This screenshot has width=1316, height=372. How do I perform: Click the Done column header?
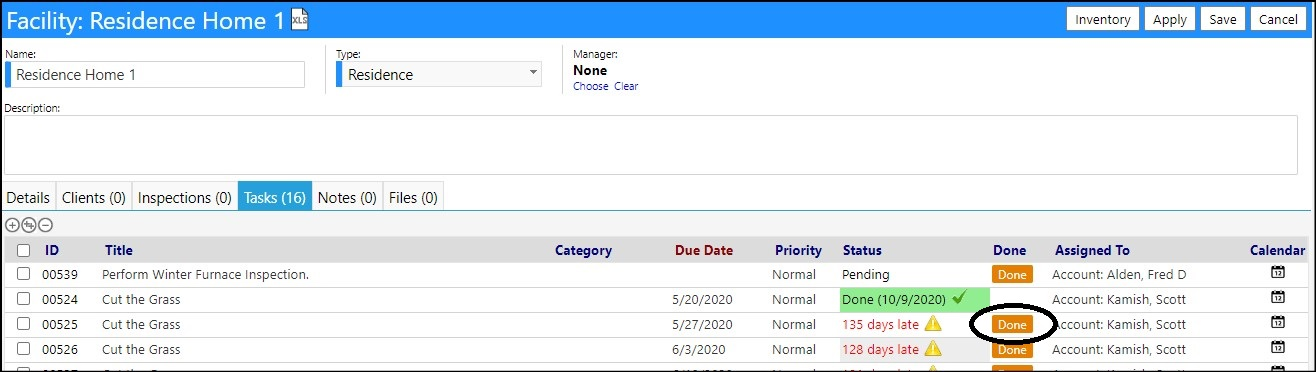point(1009,251)
